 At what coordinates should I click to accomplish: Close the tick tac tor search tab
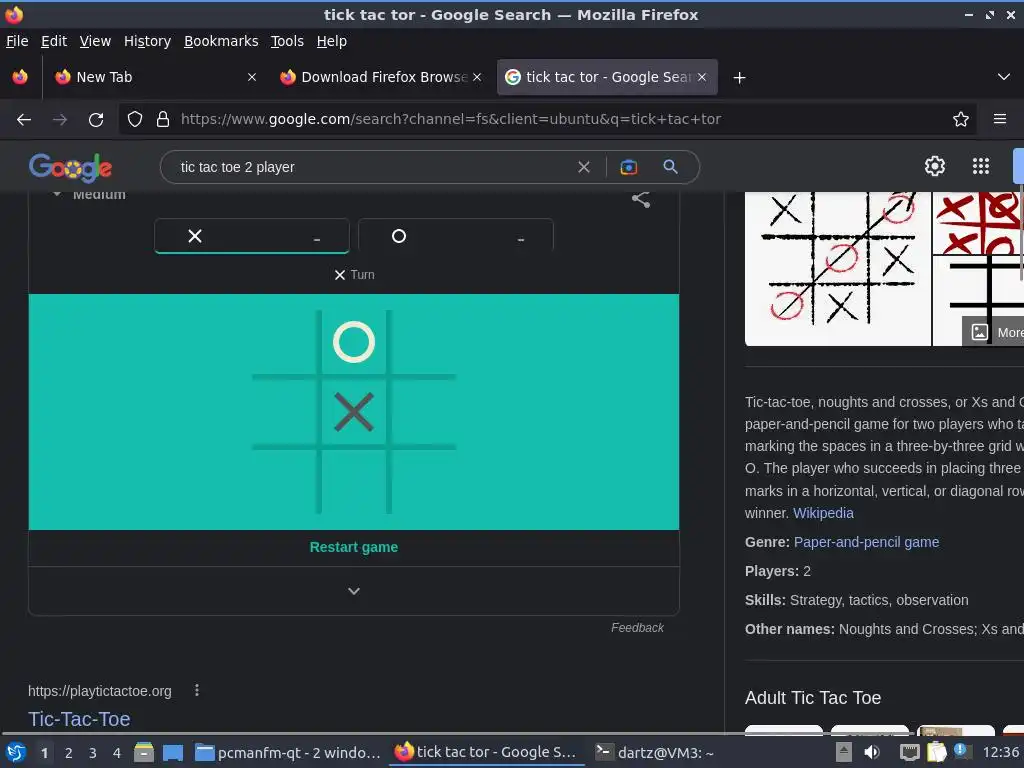pyautogui.click(x=702, y=77)
